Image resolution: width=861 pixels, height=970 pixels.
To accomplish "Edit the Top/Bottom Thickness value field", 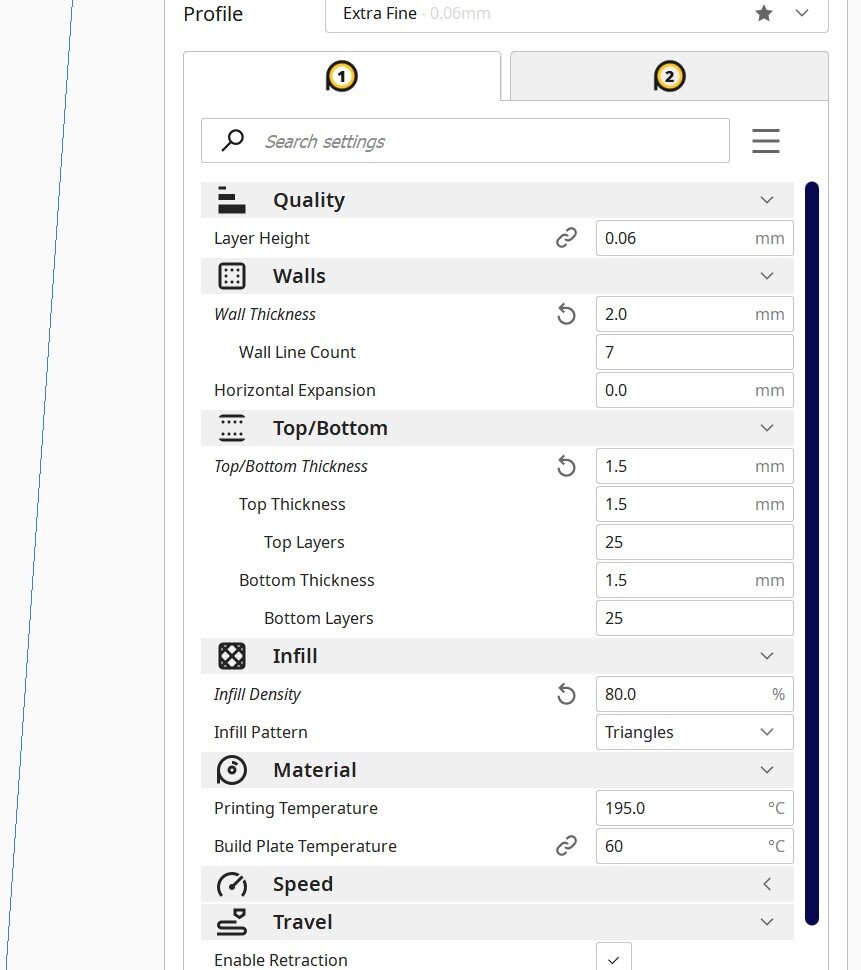I will pos(695,466).
